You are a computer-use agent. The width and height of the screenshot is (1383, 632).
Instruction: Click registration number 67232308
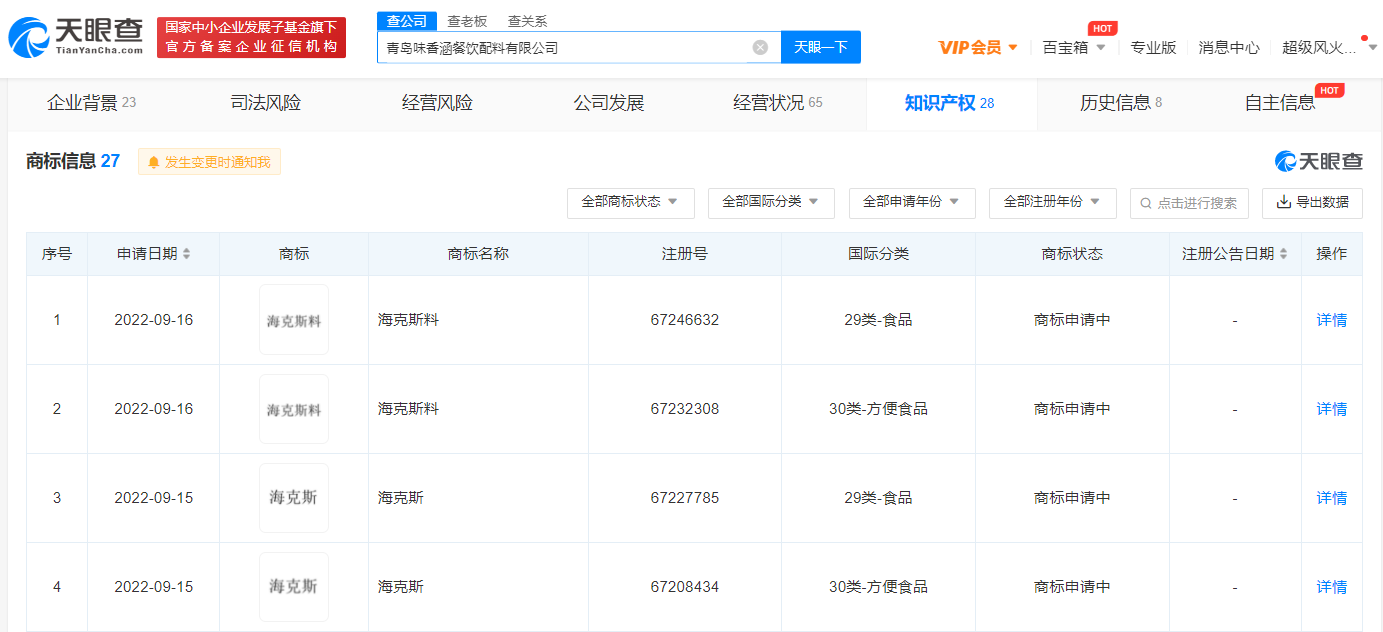pyautogui.click(x=684, y=409)
